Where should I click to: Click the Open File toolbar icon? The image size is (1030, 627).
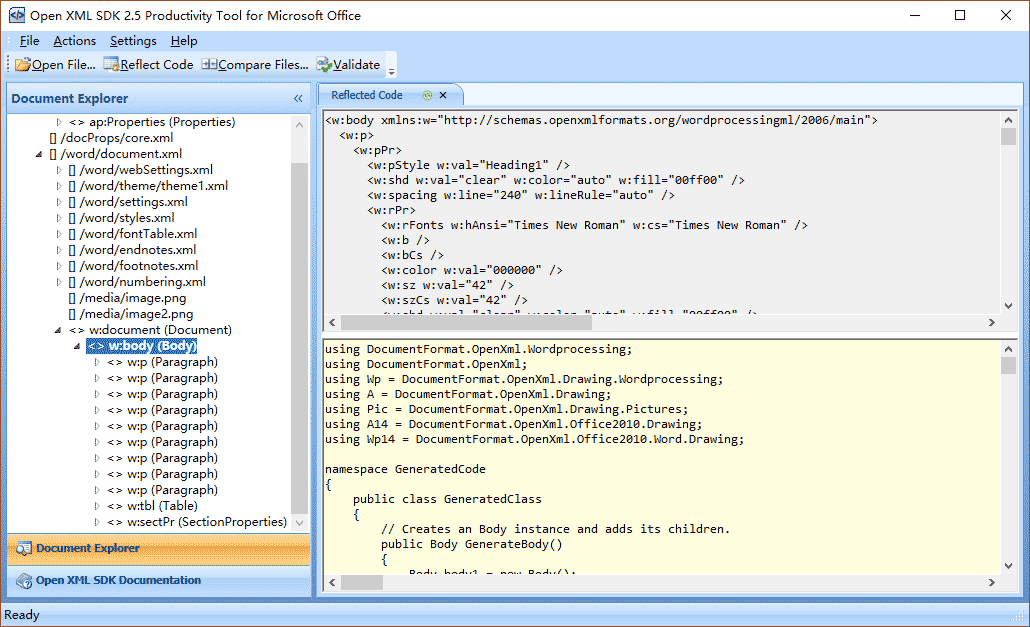click(x=22, y=65)
